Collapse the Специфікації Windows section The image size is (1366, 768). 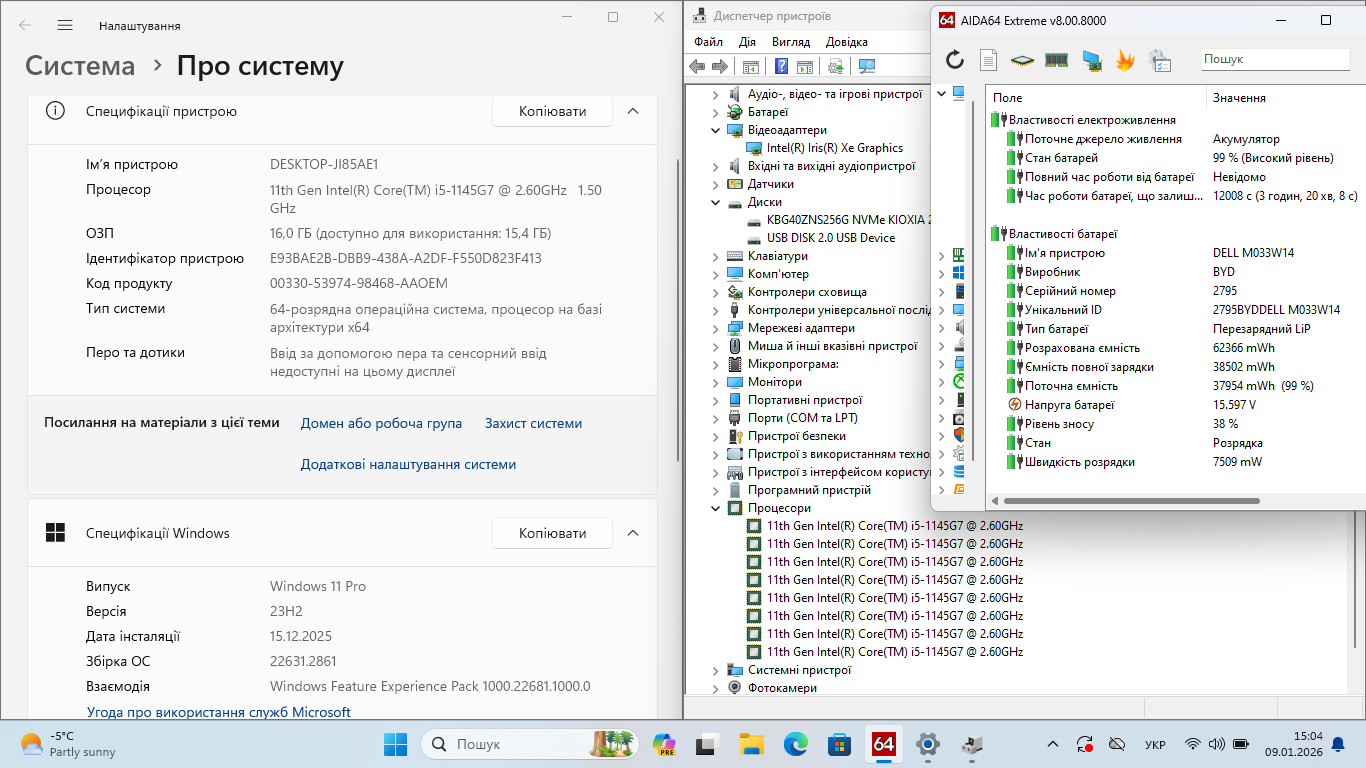[x=632, y=533]
